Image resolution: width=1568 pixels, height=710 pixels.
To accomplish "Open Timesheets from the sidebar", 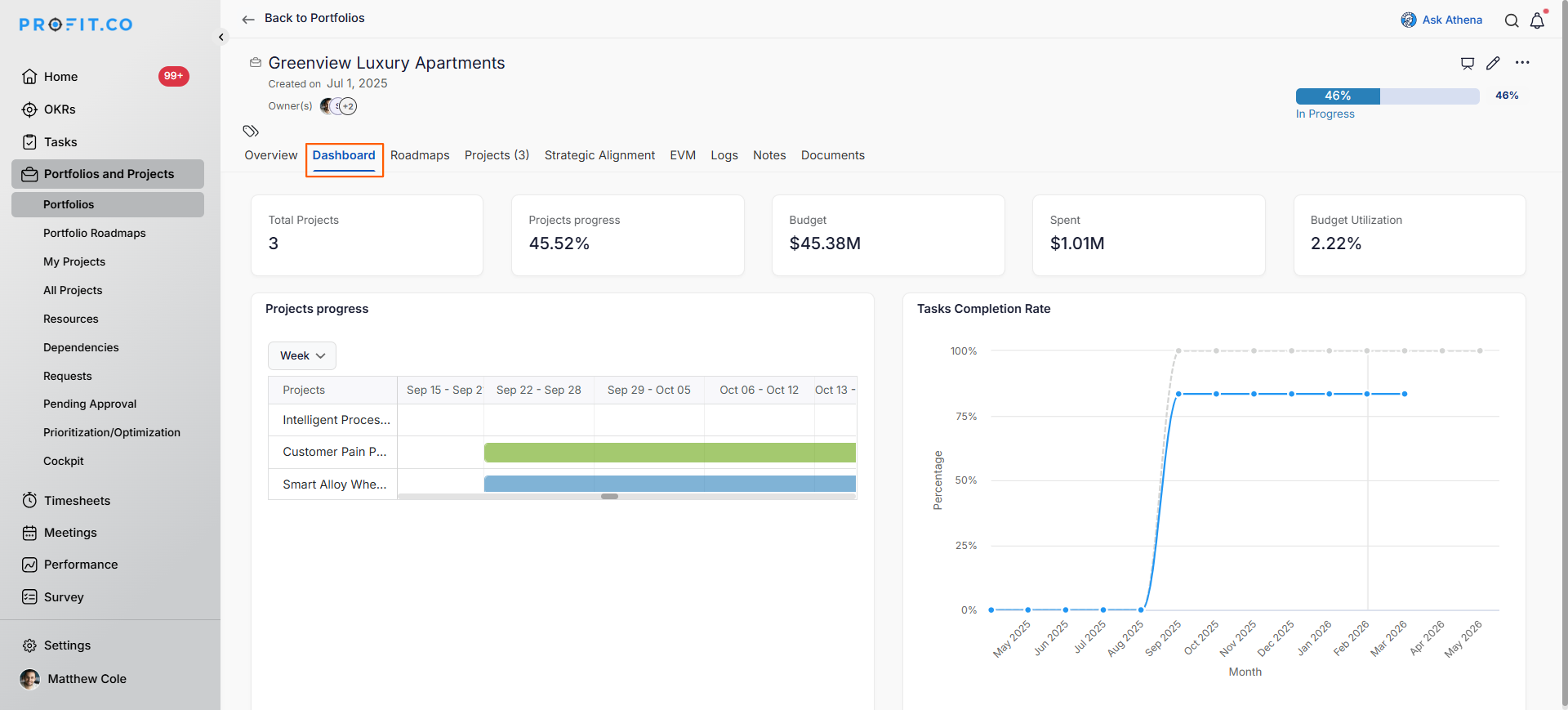I will click(77, 501).
